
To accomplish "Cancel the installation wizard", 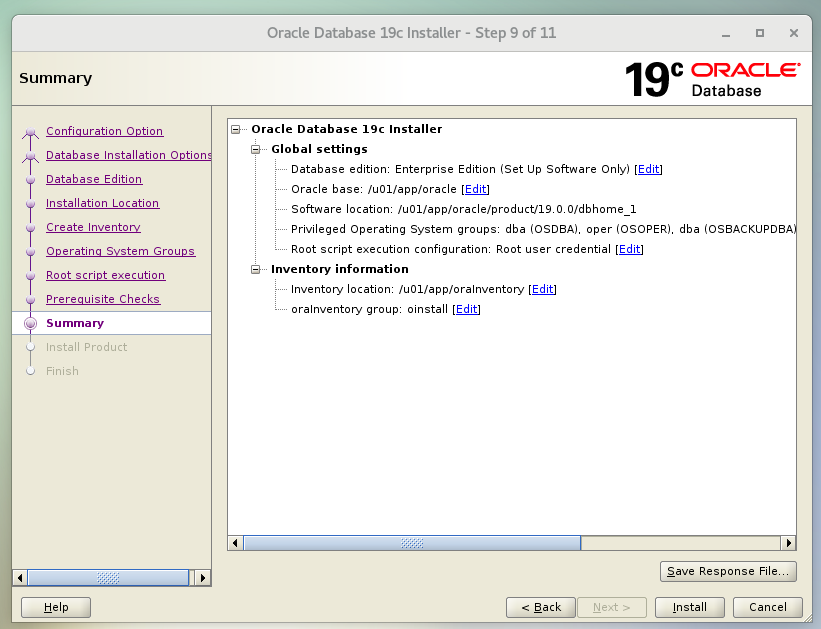I will tap(767, 607).
